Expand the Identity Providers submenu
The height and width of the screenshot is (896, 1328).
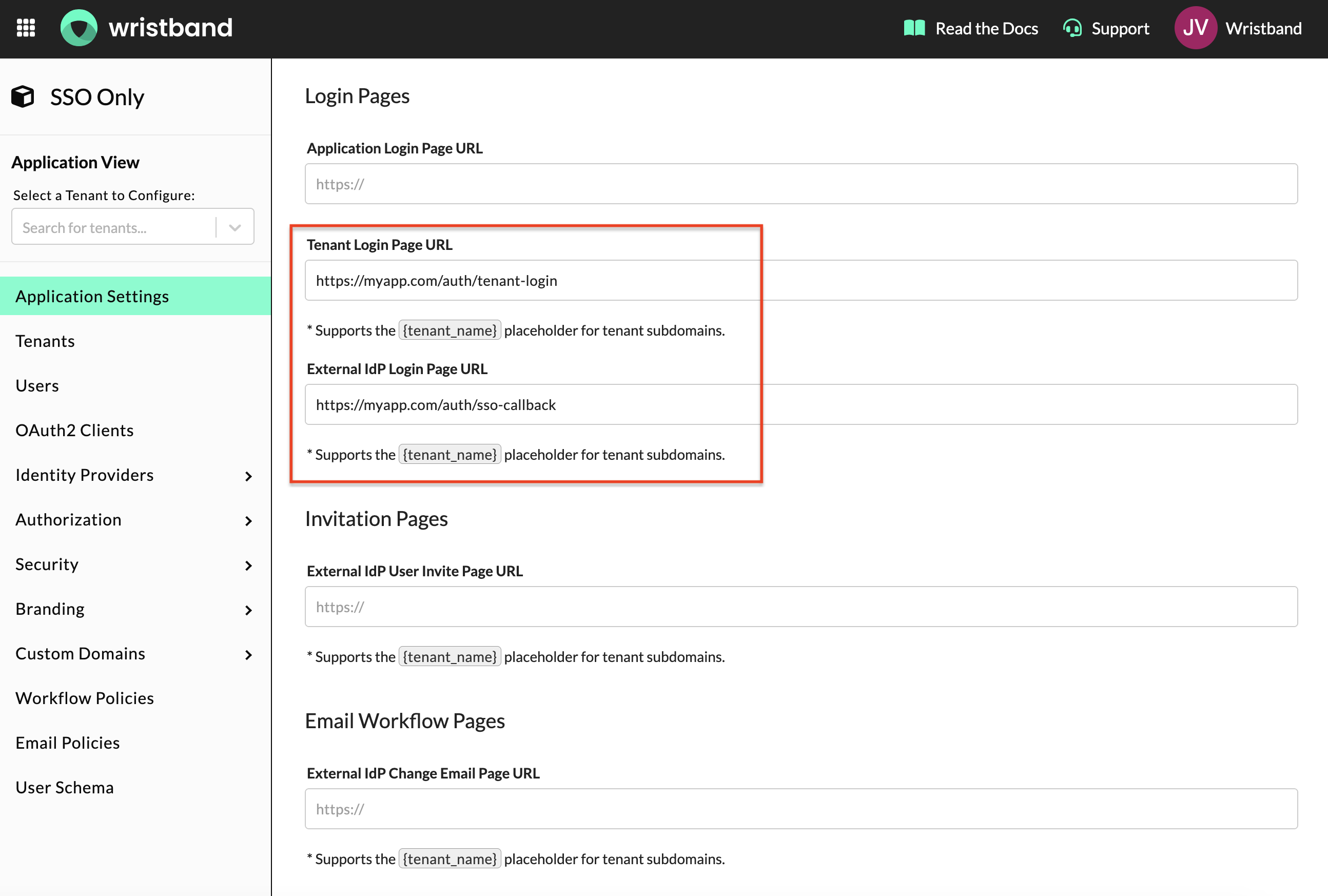[248, 476]
